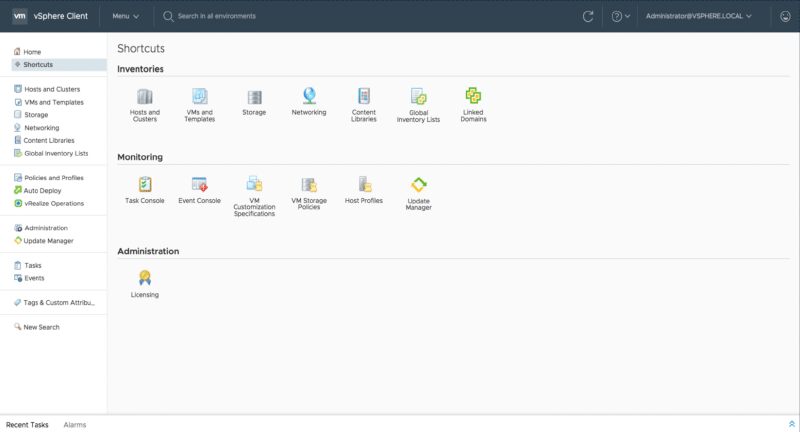Open VM Storage Policies icon
Image resolution: width=800 pixels, height=432 pixels.
pos(309,185)
